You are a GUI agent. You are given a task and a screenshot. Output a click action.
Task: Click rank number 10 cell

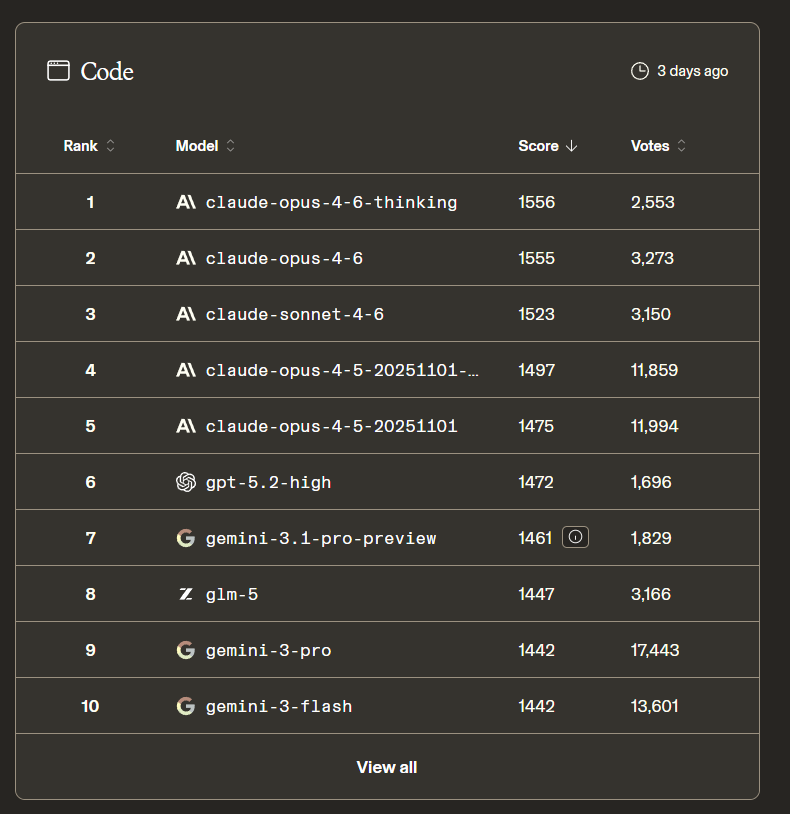coord(90,706)
